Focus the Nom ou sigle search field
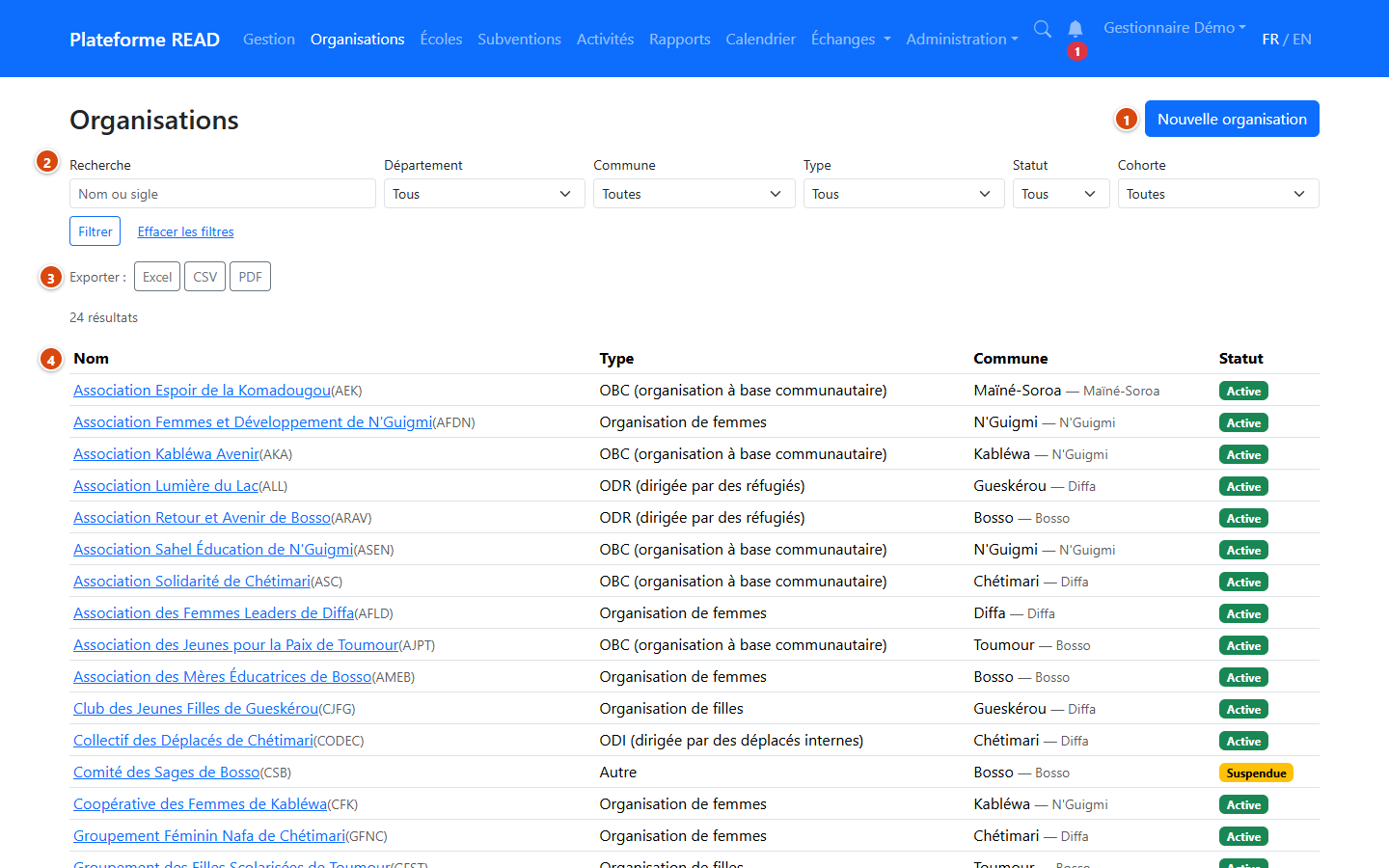Screen dimensions: 1389x868 (223, 194)
